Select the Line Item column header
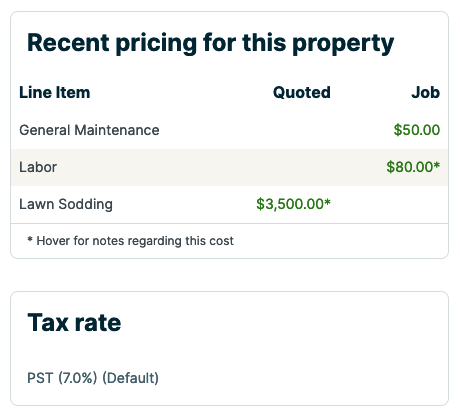The width and height of the screenshot is (460, 419). coord(55,92)
